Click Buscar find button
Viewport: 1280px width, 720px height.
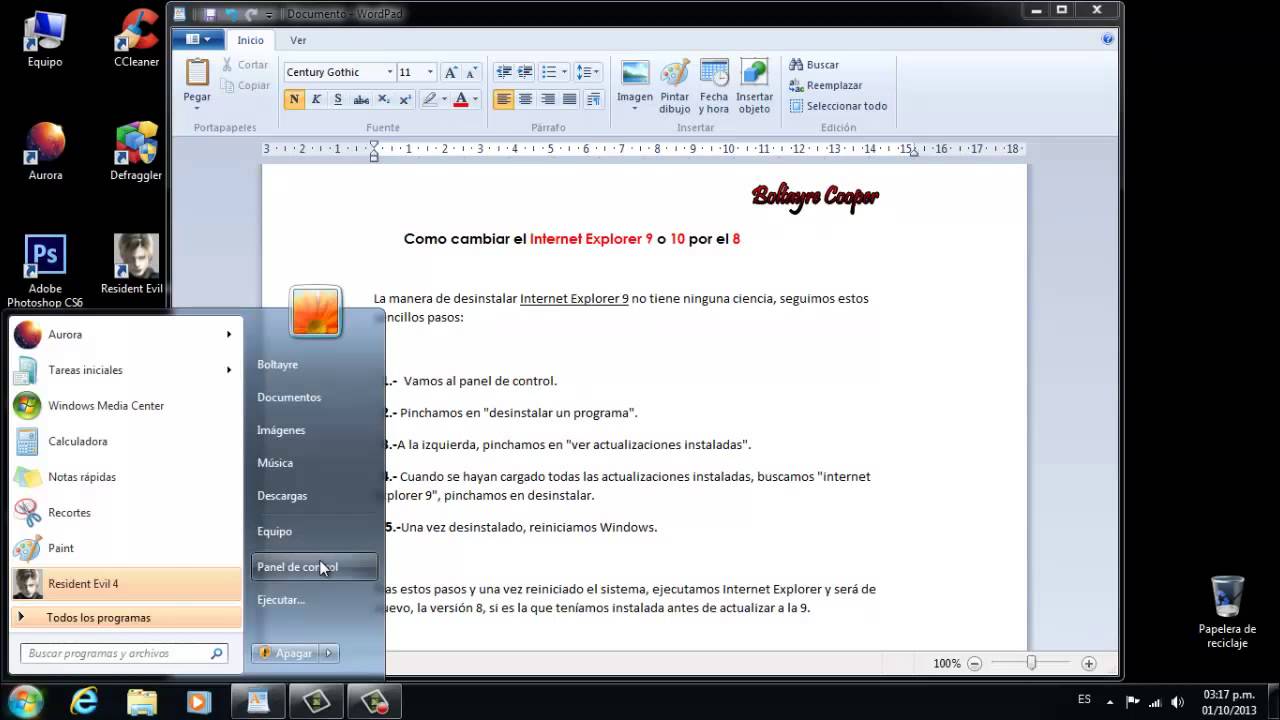[x=814, y=65]
